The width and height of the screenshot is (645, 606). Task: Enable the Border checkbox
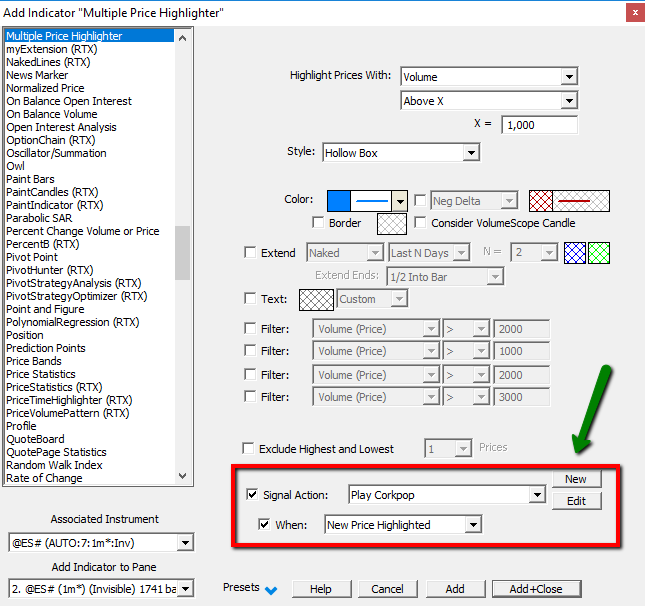coord(318,223)
